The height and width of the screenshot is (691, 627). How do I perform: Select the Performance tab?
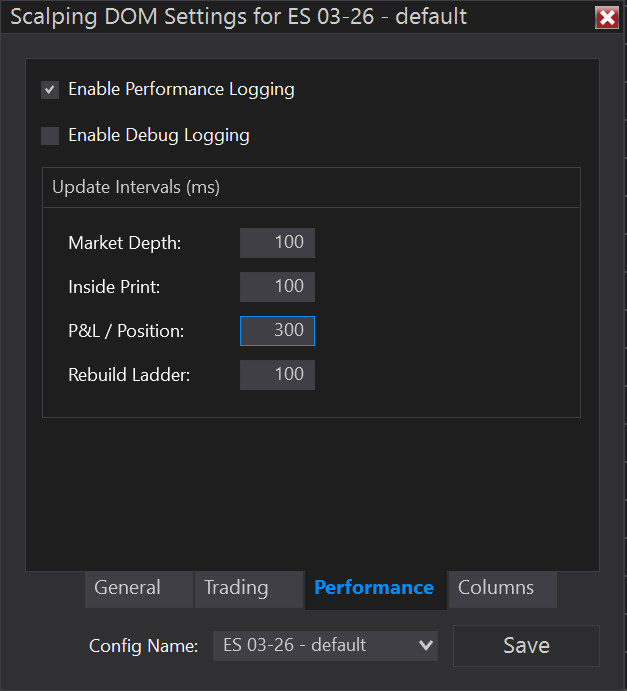pos(374,588)
